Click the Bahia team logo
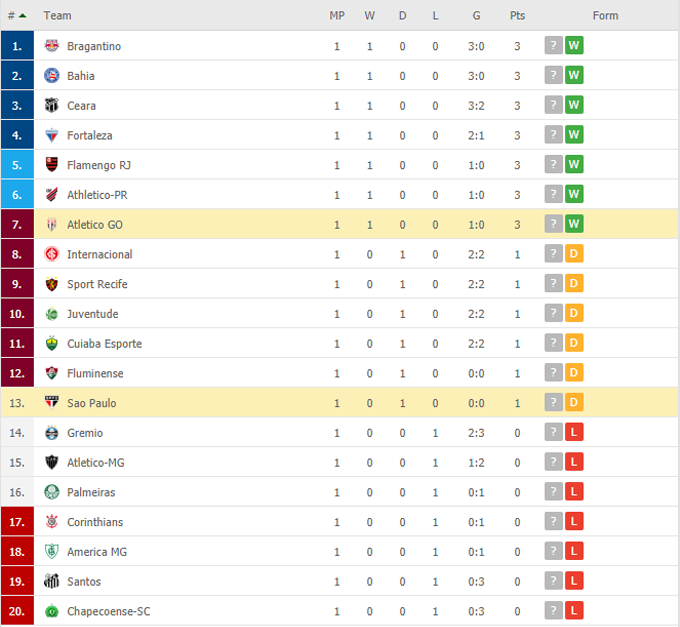The width and height of the screenshot is (680, 627). pos(52,76)
